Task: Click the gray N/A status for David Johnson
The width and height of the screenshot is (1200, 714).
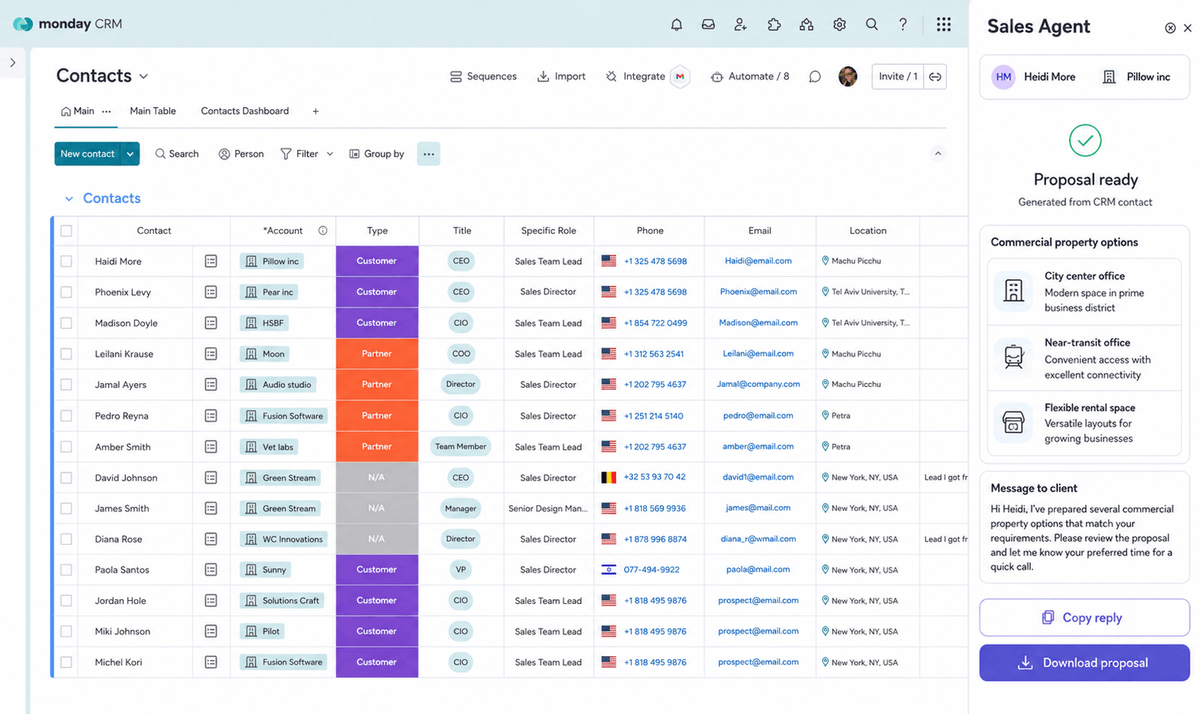Action: pyautogui.click(x=377, y=477)
